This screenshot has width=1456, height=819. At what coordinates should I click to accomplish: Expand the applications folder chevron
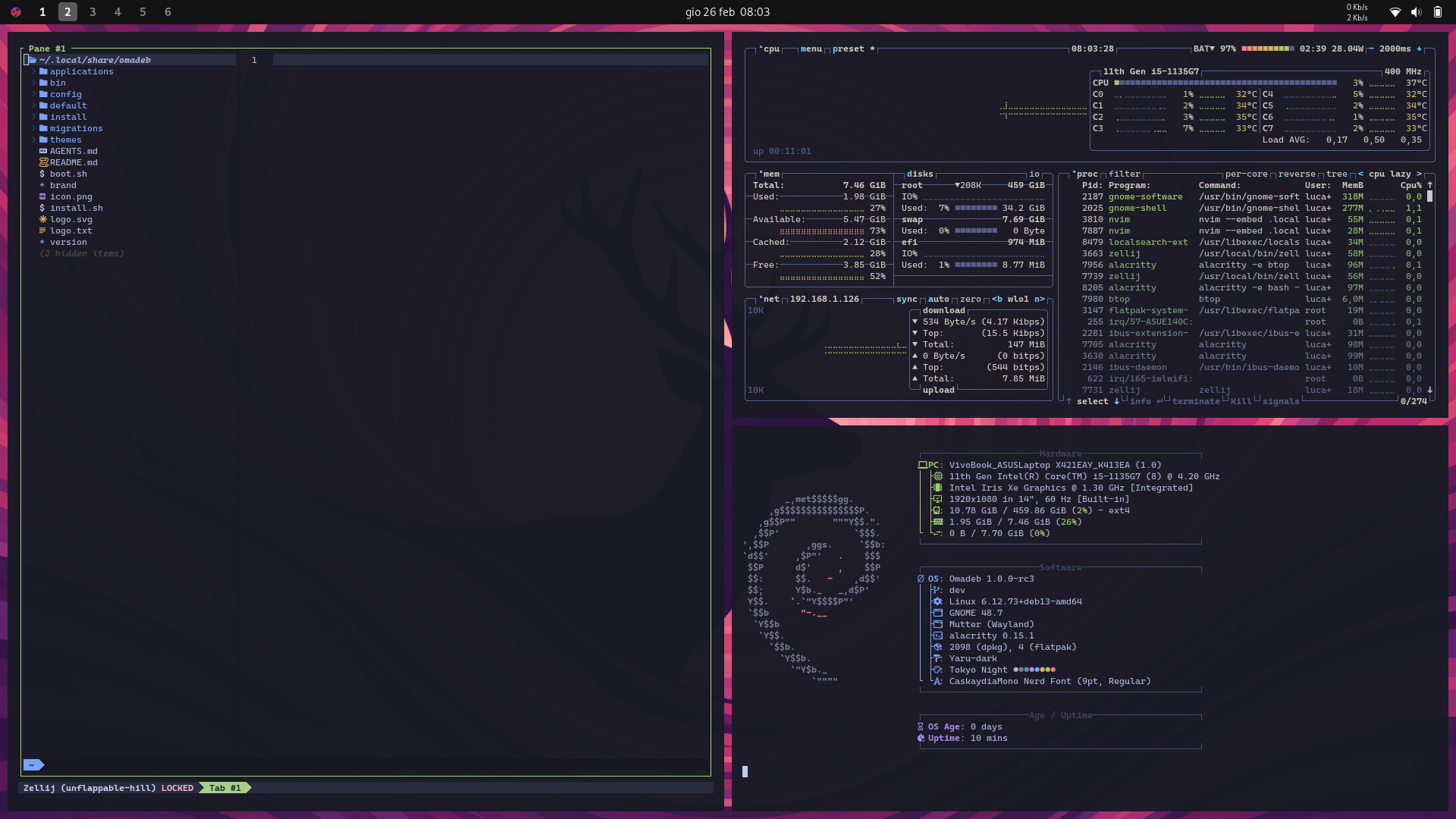(33, 71)
